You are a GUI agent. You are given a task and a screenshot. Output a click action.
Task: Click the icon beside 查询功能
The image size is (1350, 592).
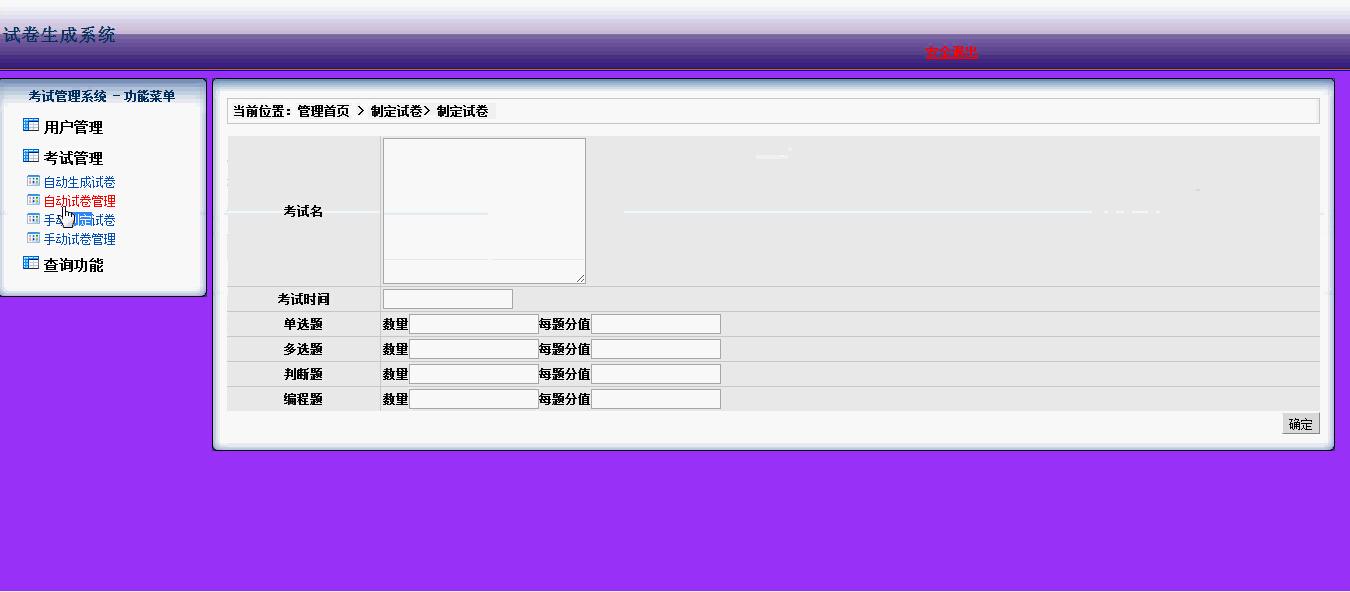(30, 263)
